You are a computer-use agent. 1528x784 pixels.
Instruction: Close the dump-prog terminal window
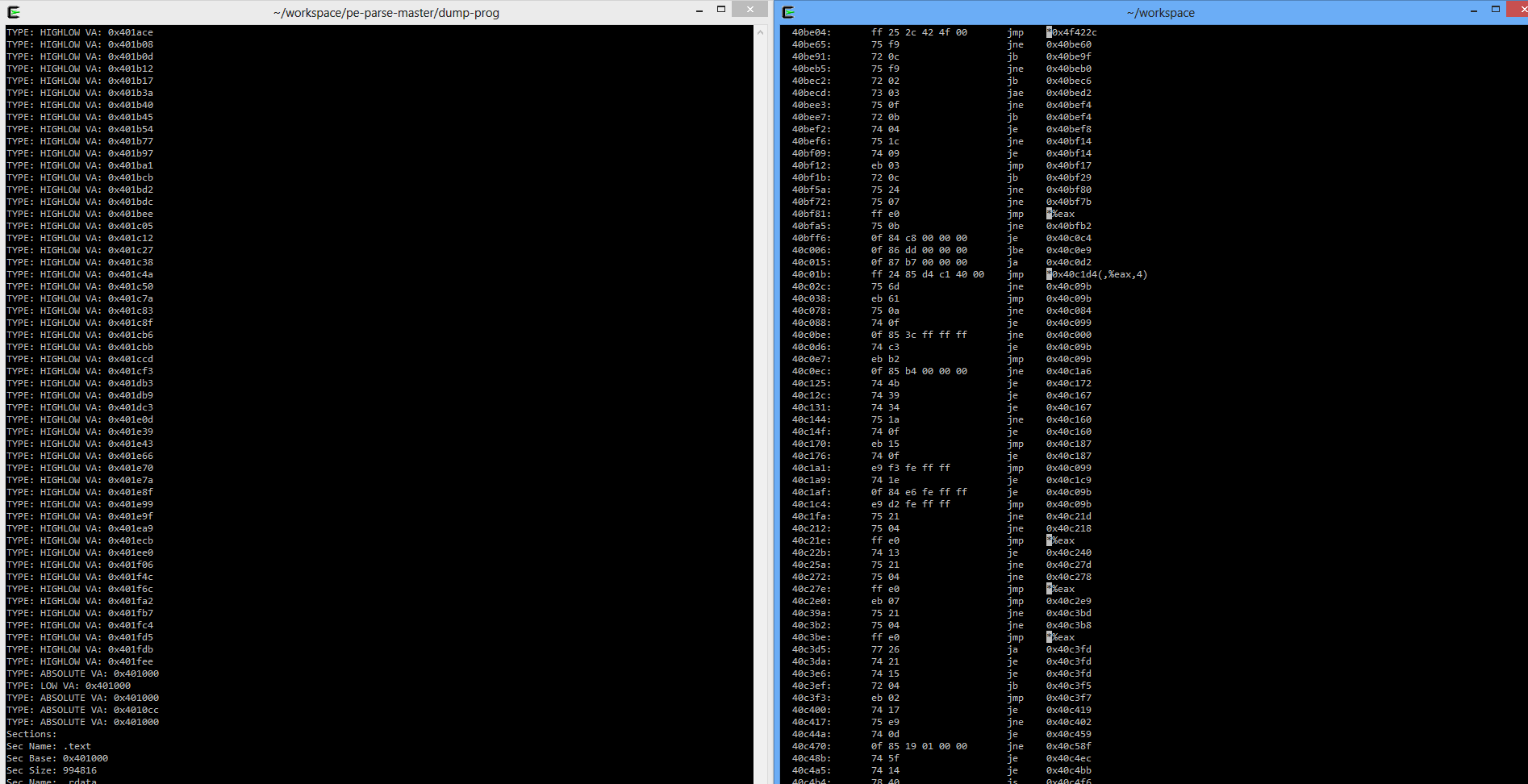click(749, 10)
